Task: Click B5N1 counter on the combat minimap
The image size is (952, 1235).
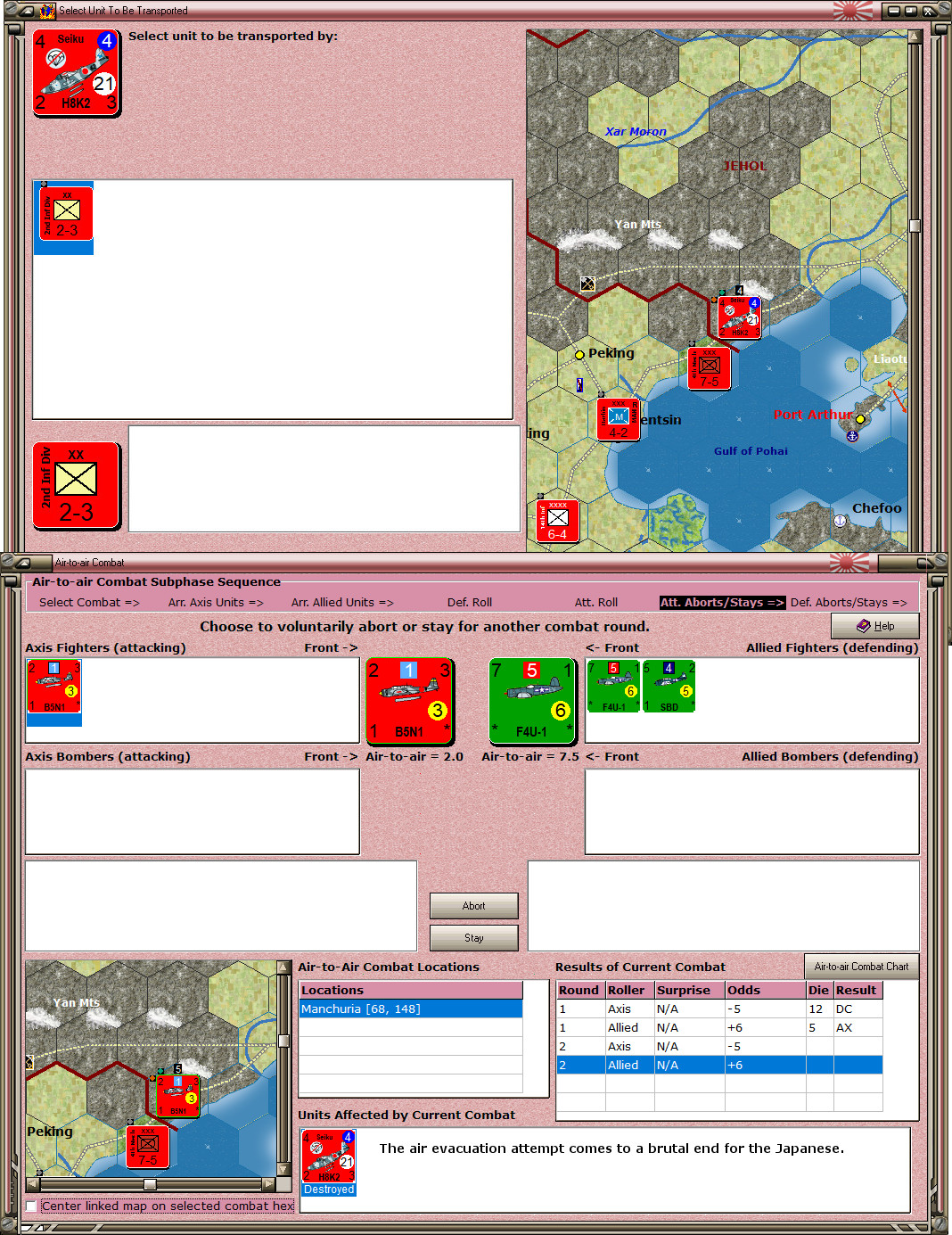Action: (x=178, y=1096)
